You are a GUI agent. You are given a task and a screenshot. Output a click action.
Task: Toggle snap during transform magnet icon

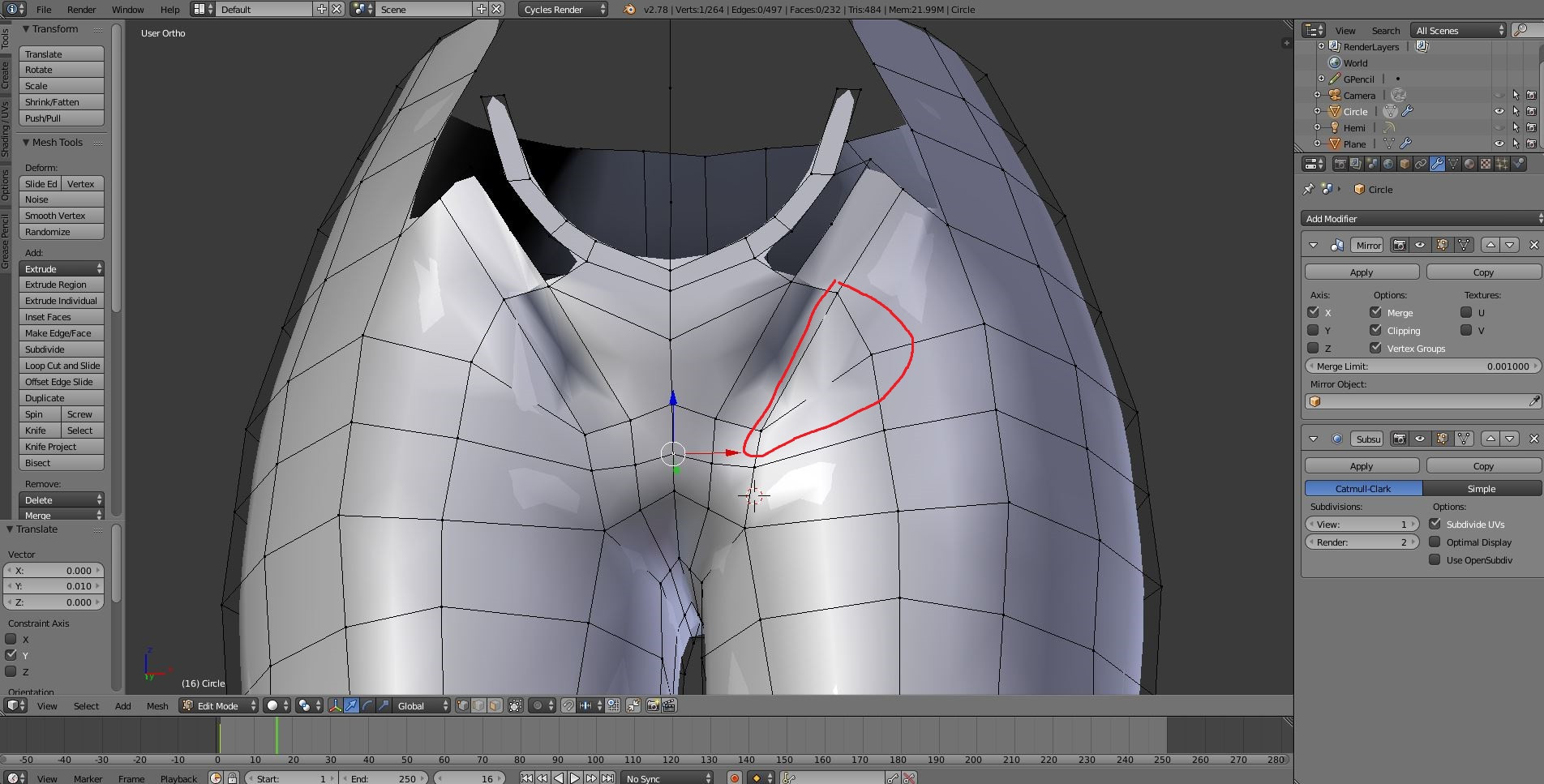[x=568, y=706]
